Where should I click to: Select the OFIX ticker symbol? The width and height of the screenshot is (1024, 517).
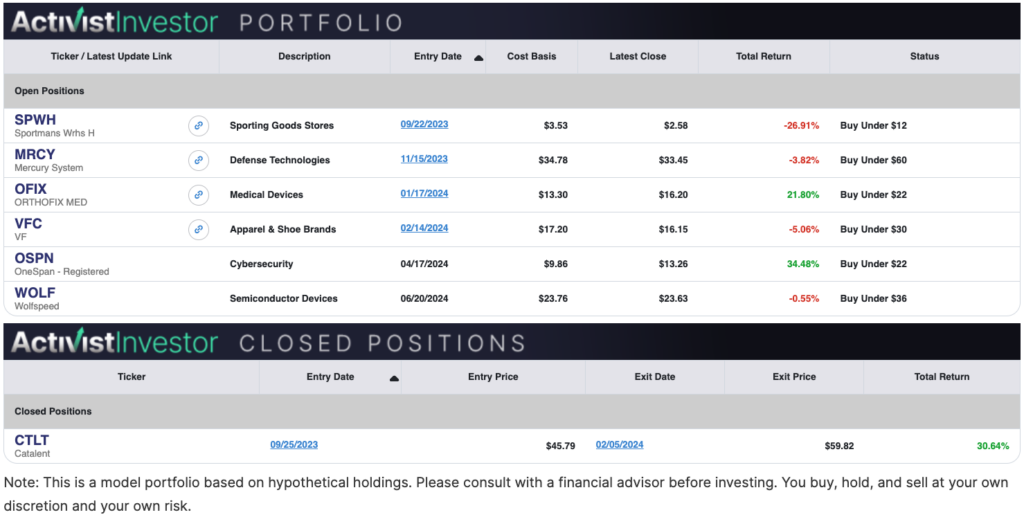pos(31,189)
